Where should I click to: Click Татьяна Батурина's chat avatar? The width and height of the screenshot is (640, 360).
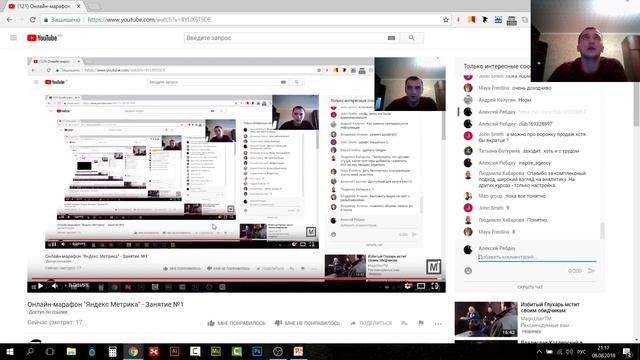coord(468,151)
